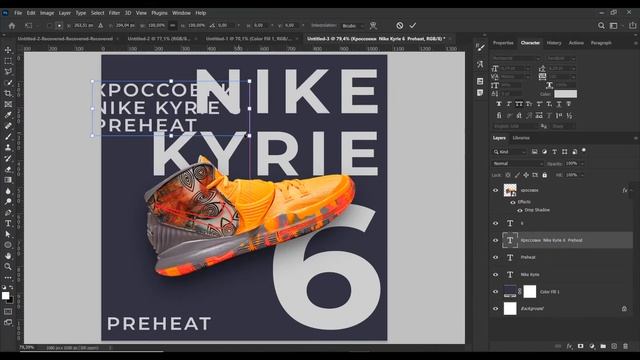Click the All Caps button in Character panel
This screenshot has height=360, width=640.
click(x=519, y=104)
